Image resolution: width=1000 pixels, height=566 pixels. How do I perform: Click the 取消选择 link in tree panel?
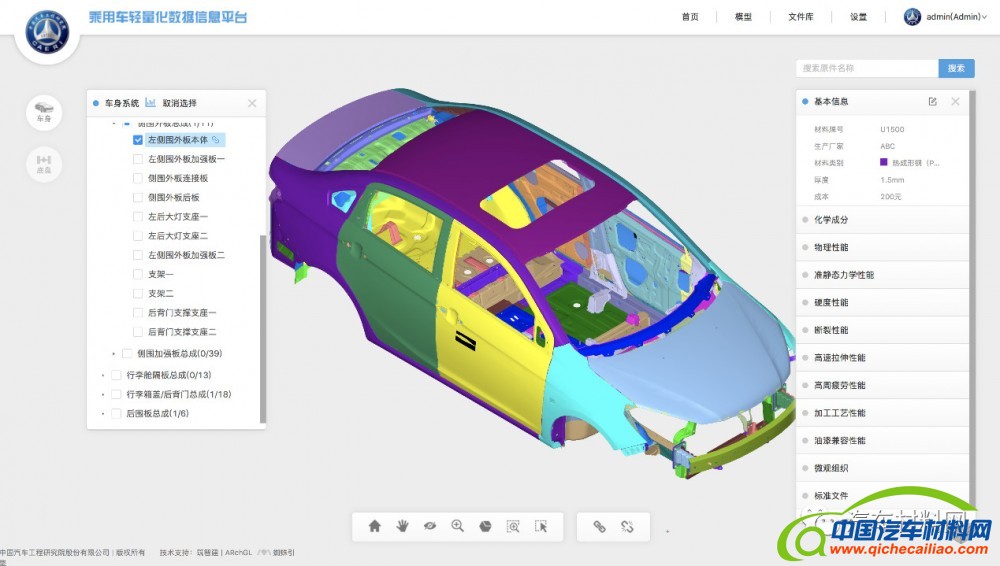point(180,103)
